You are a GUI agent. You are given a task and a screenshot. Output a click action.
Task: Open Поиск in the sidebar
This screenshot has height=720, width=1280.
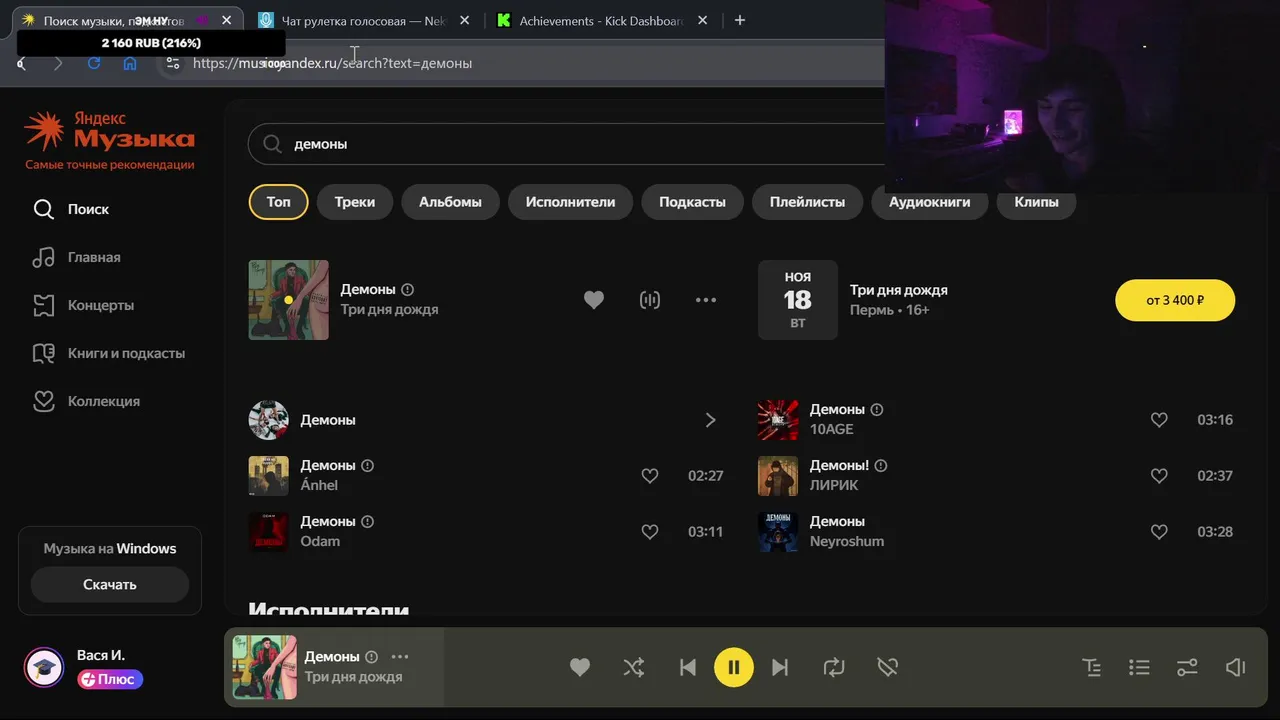pyautogui.click(x=70, y=209)
